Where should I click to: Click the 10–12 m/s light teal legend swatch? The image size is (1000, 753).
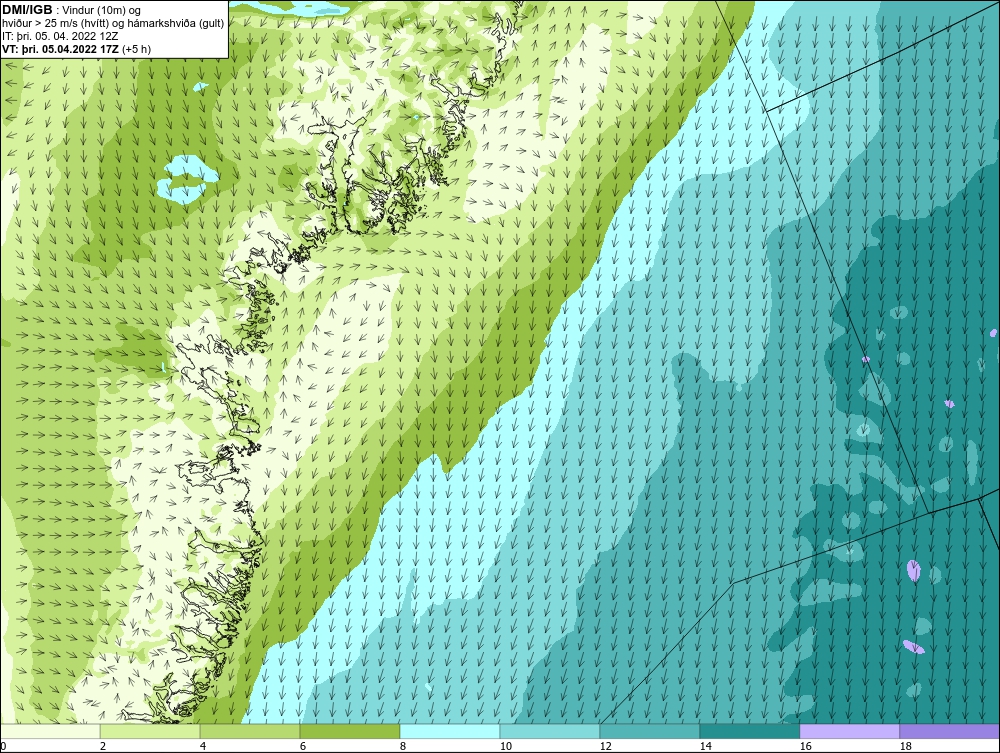point(550,731)
